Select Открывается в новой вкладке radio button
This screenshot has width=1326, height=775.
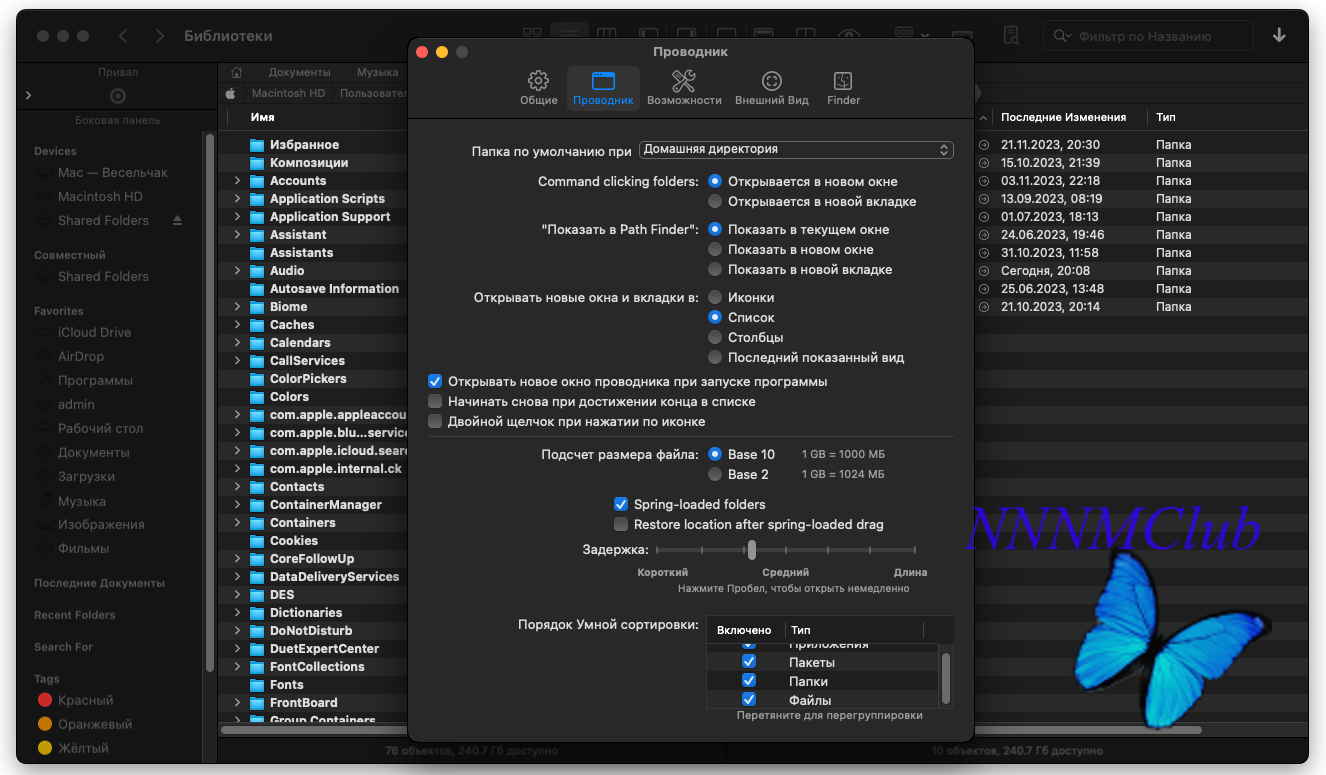[x=715, y=201]
